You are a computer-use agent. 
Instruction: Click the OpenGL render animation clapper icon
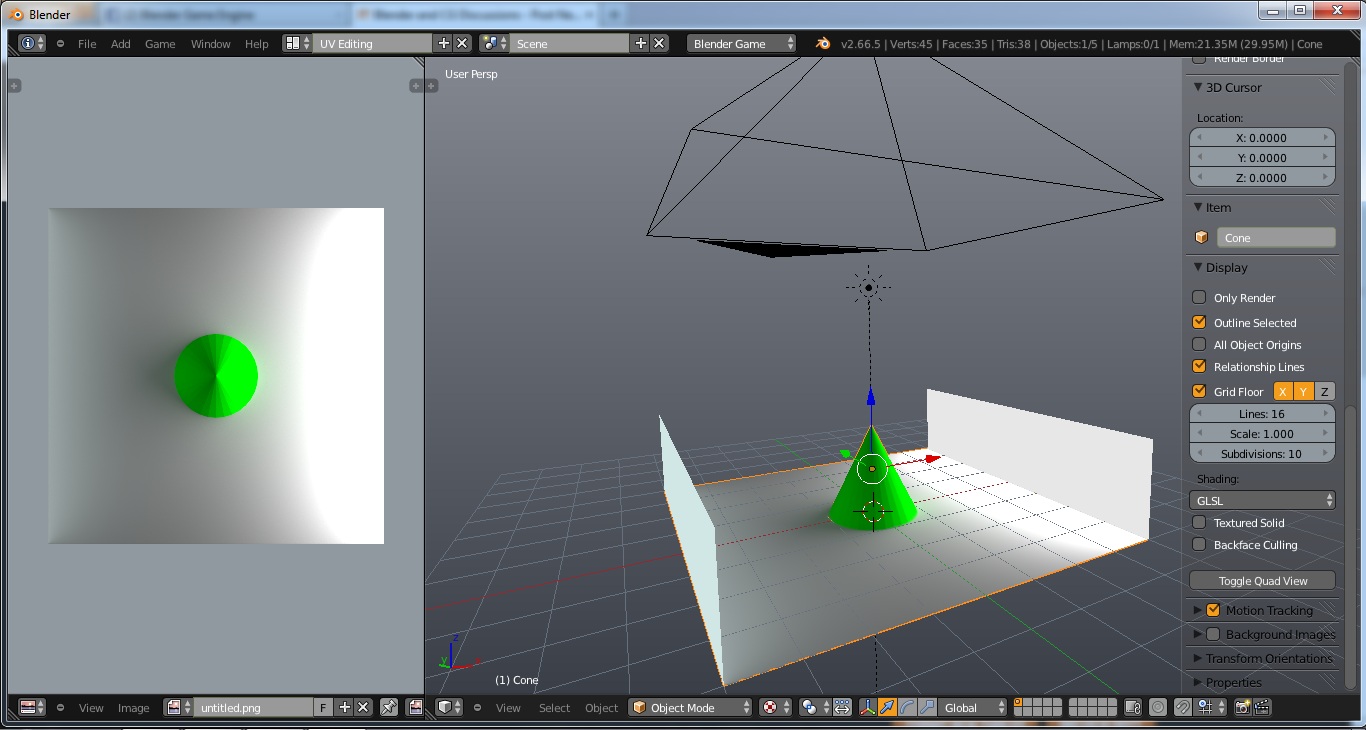click(1262, 707)
